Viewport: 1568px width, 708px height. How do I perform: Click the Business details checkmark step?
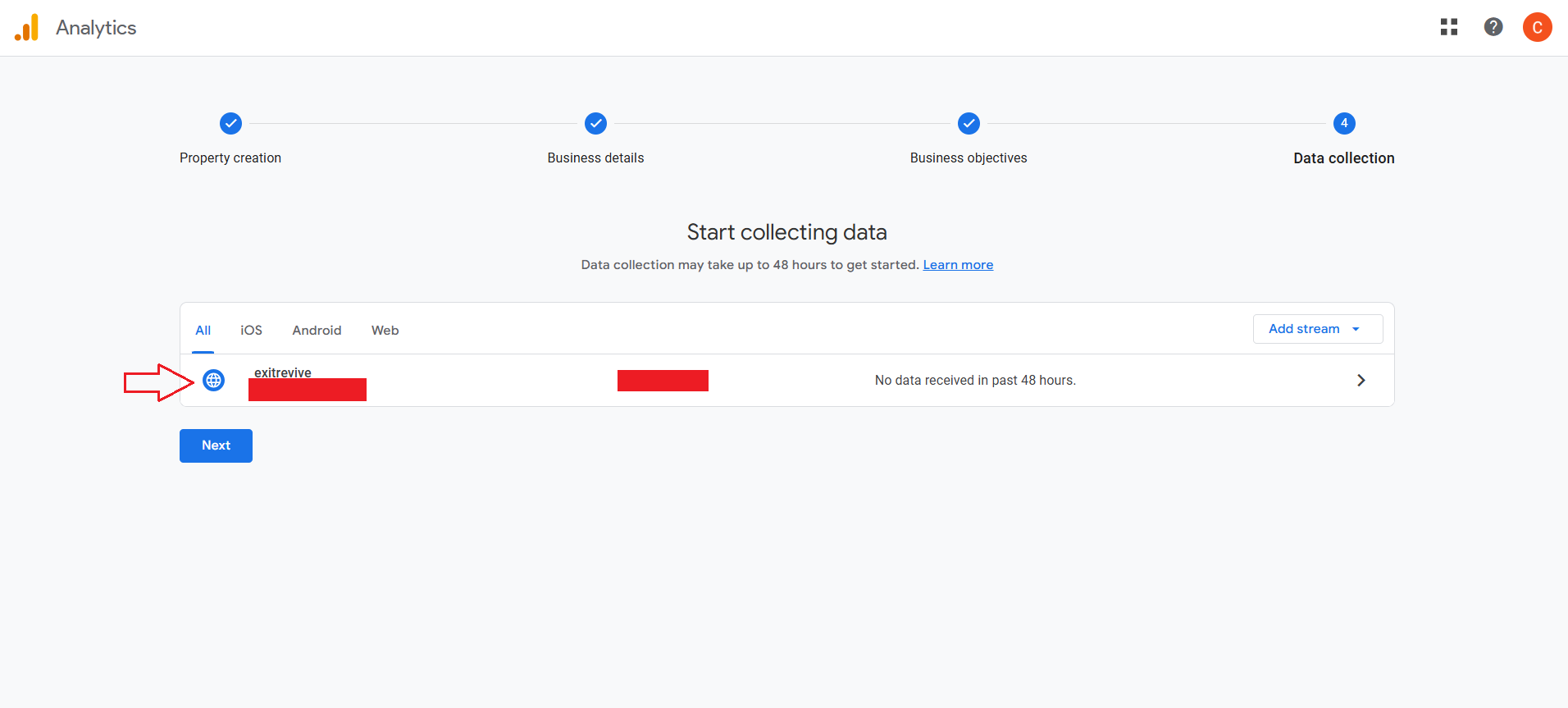[595, 124]
